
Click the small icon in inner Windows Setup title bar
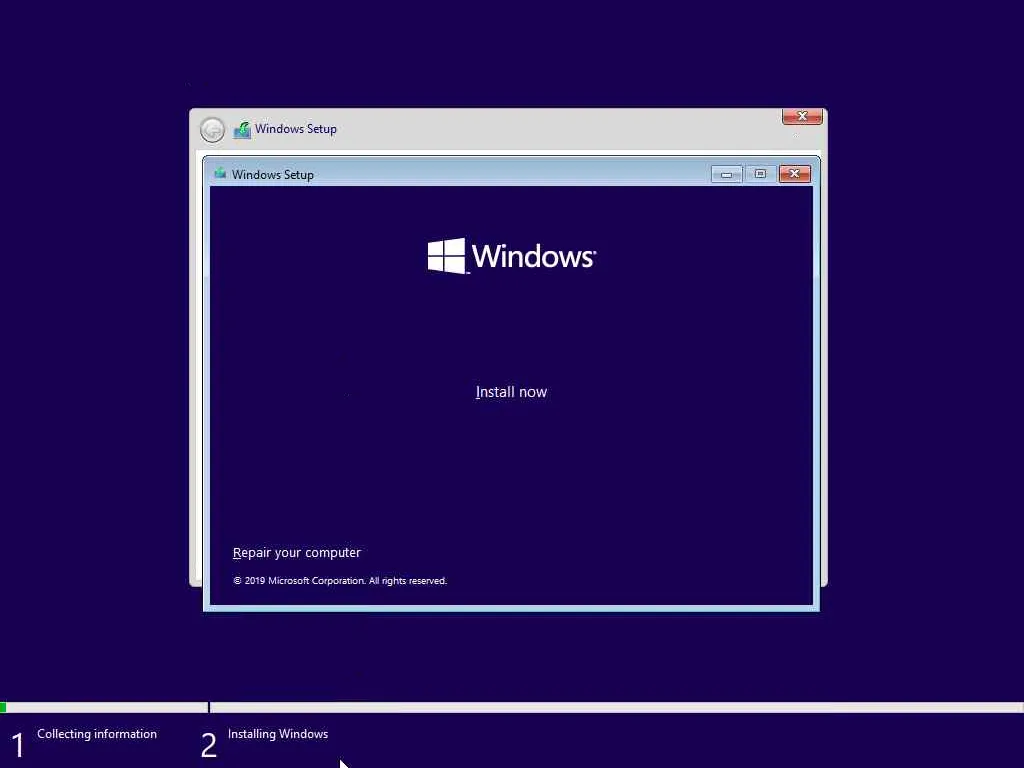pyautogui.click(x=220, y=174)
